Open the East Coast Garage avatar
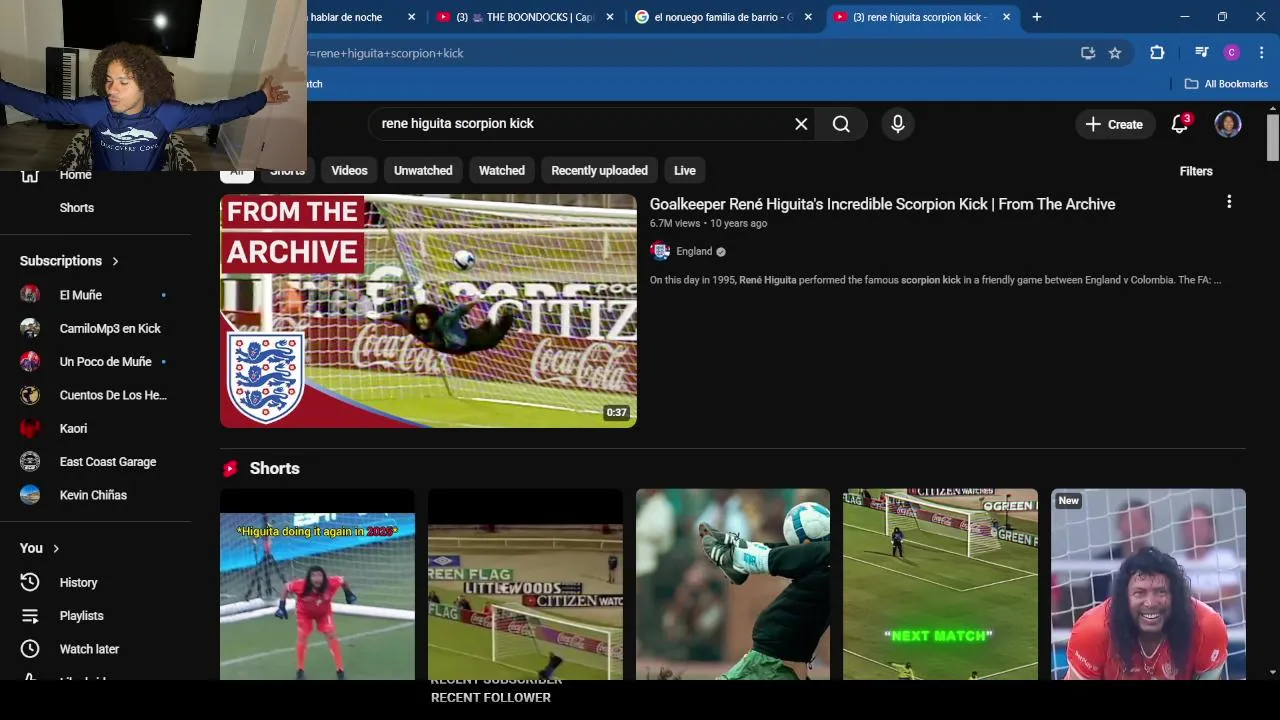The image size is (1280, 720). [x=30, y=462]
